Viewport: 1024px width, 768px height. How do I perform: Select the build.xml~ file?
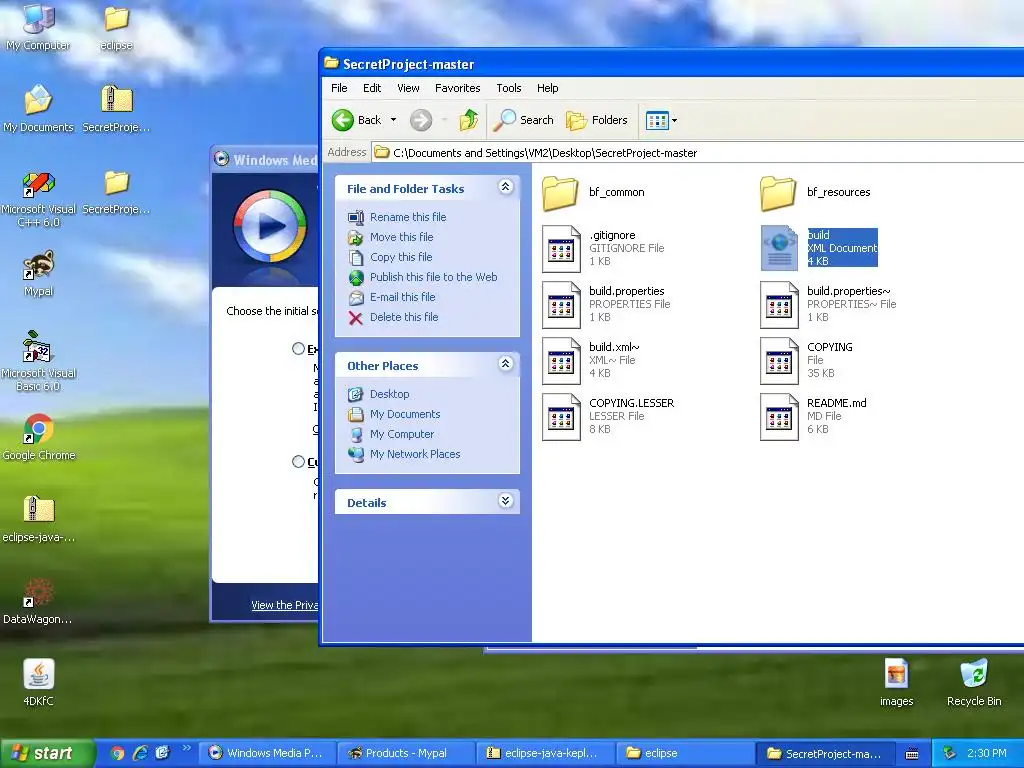pos(590,361)
